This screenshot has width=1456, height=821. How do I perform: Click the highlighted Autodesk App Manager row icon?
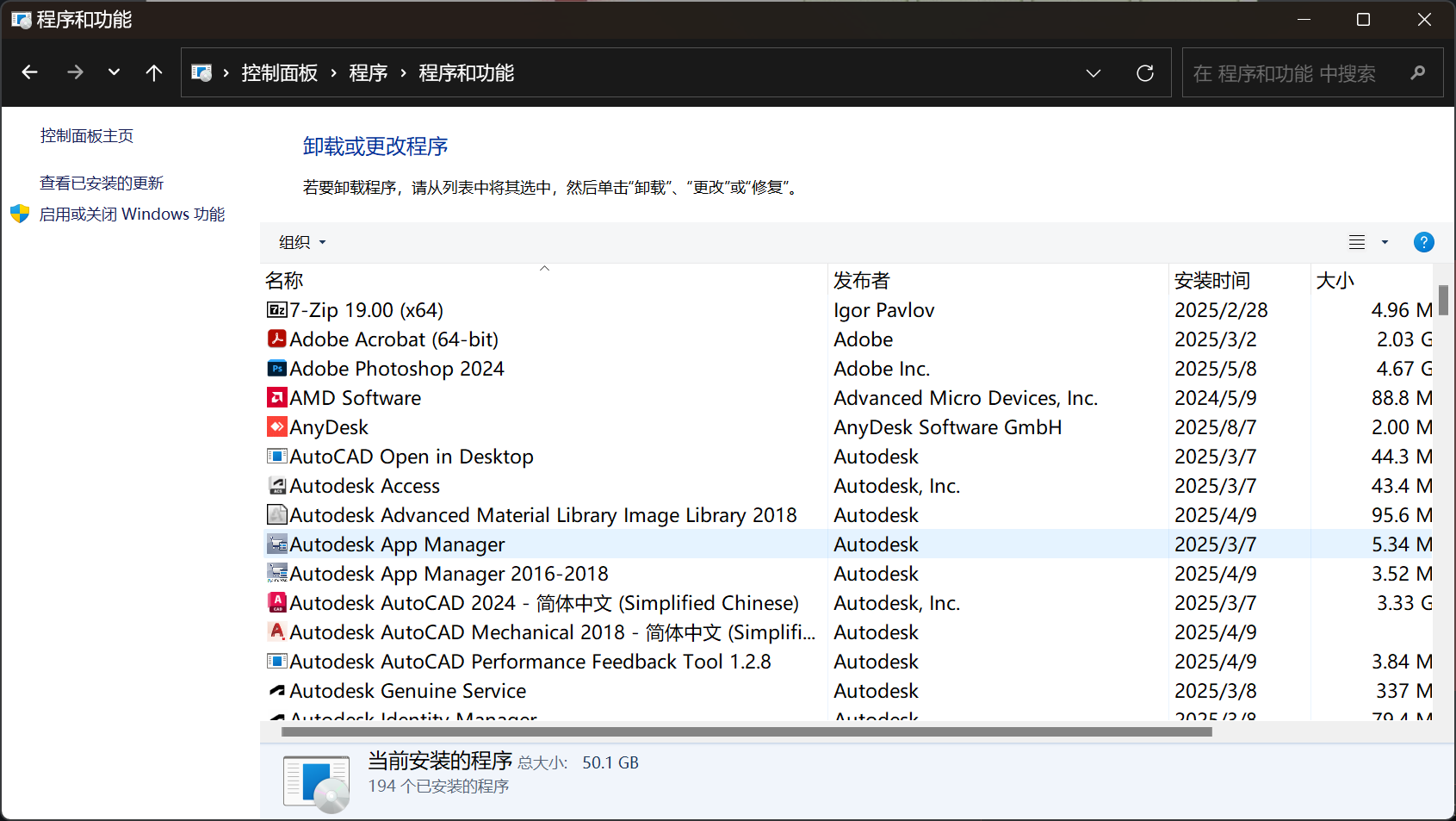(277, 544)
